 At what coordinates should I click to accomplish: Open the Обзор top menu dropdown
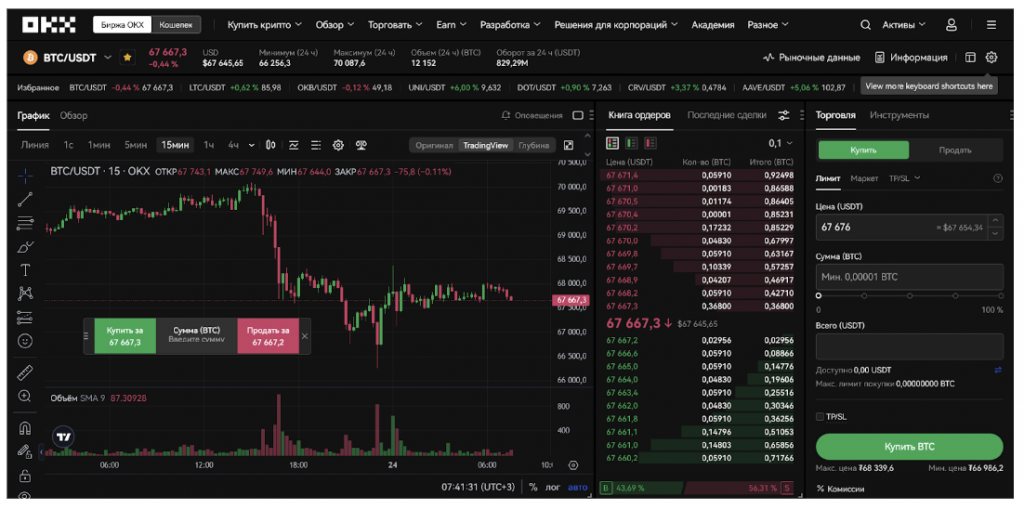click(x=334, y=25)
